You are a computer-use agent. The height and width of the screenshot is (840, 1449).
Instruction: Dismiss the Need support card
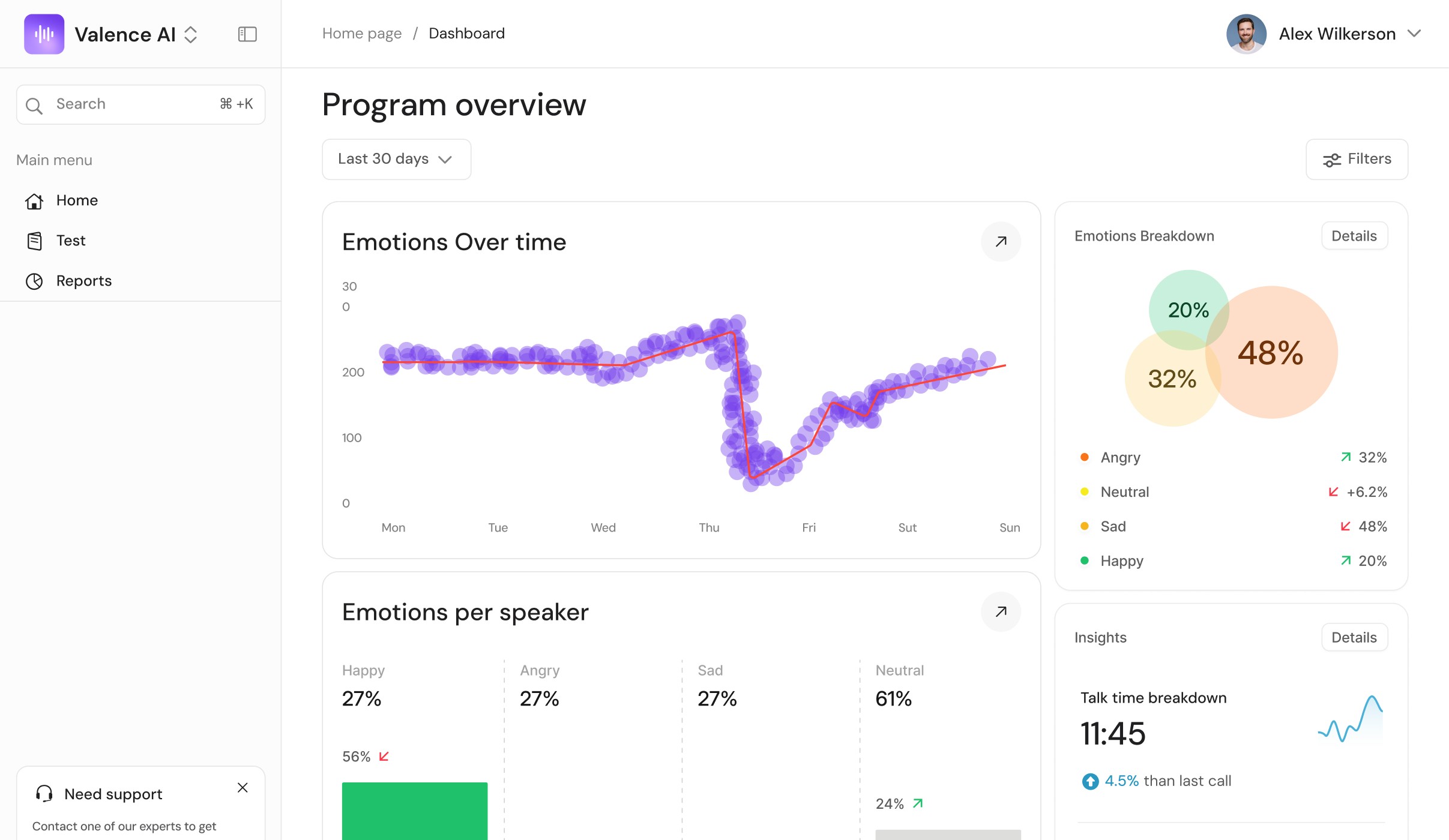243,788
